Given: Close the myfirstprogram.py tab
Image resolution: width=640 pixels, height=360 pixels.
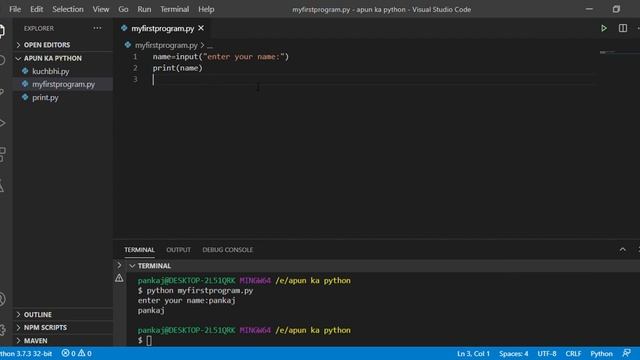Looking at the screenshot, I should 201,28.
